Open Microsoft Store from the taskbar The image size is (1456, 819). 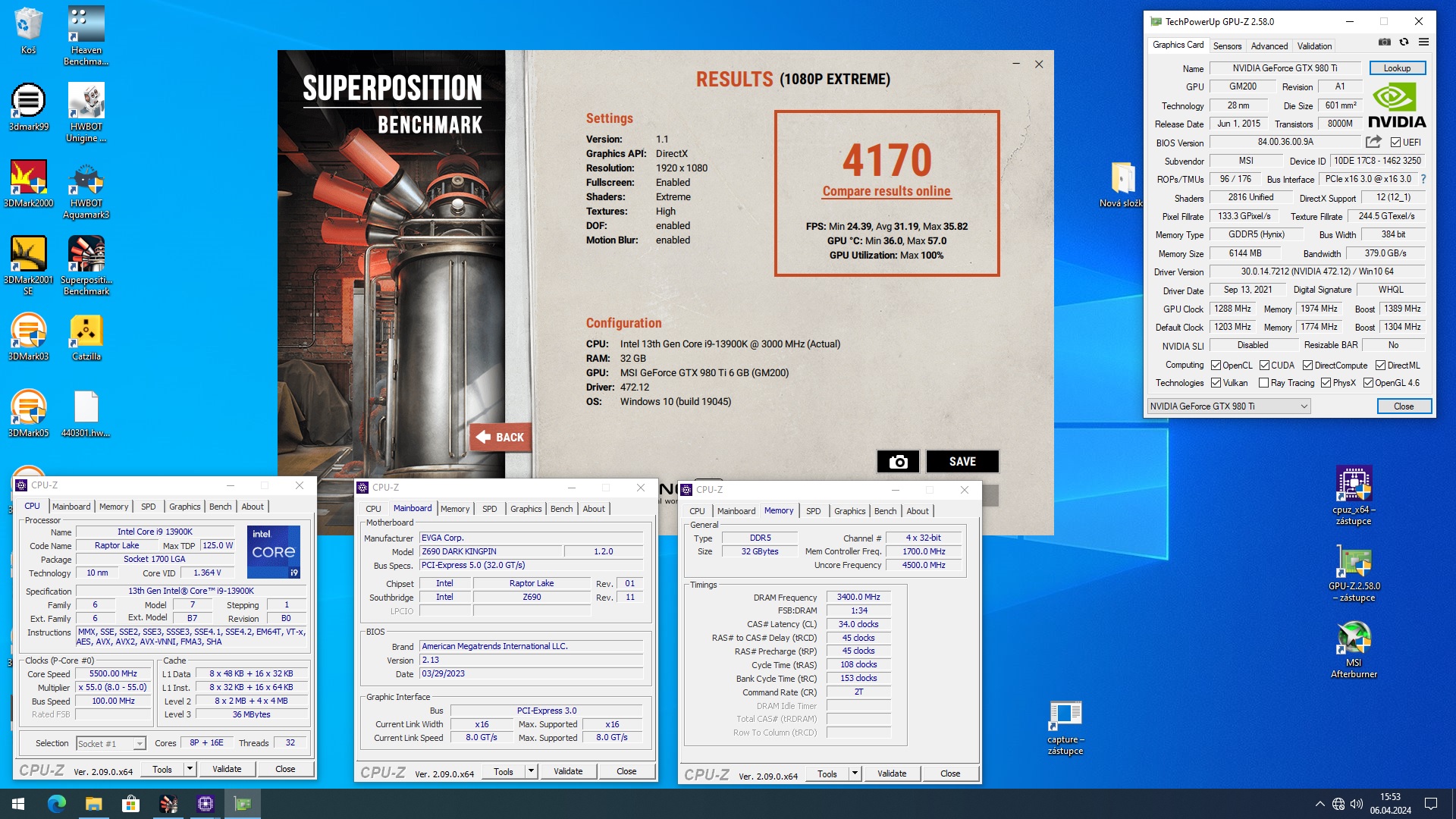(x=130, y=803)
